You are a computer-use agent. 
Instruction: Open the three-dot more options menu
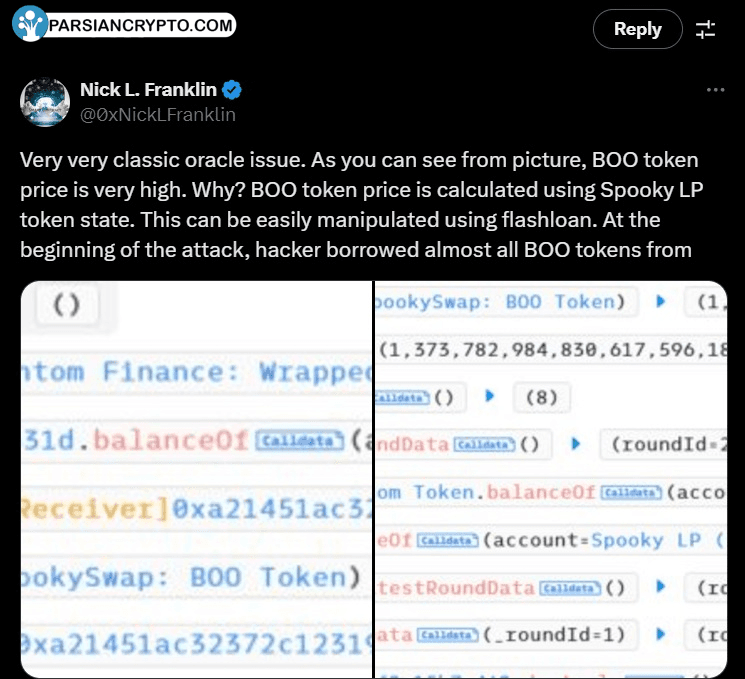pyautogui.click(x=715, y=90)
